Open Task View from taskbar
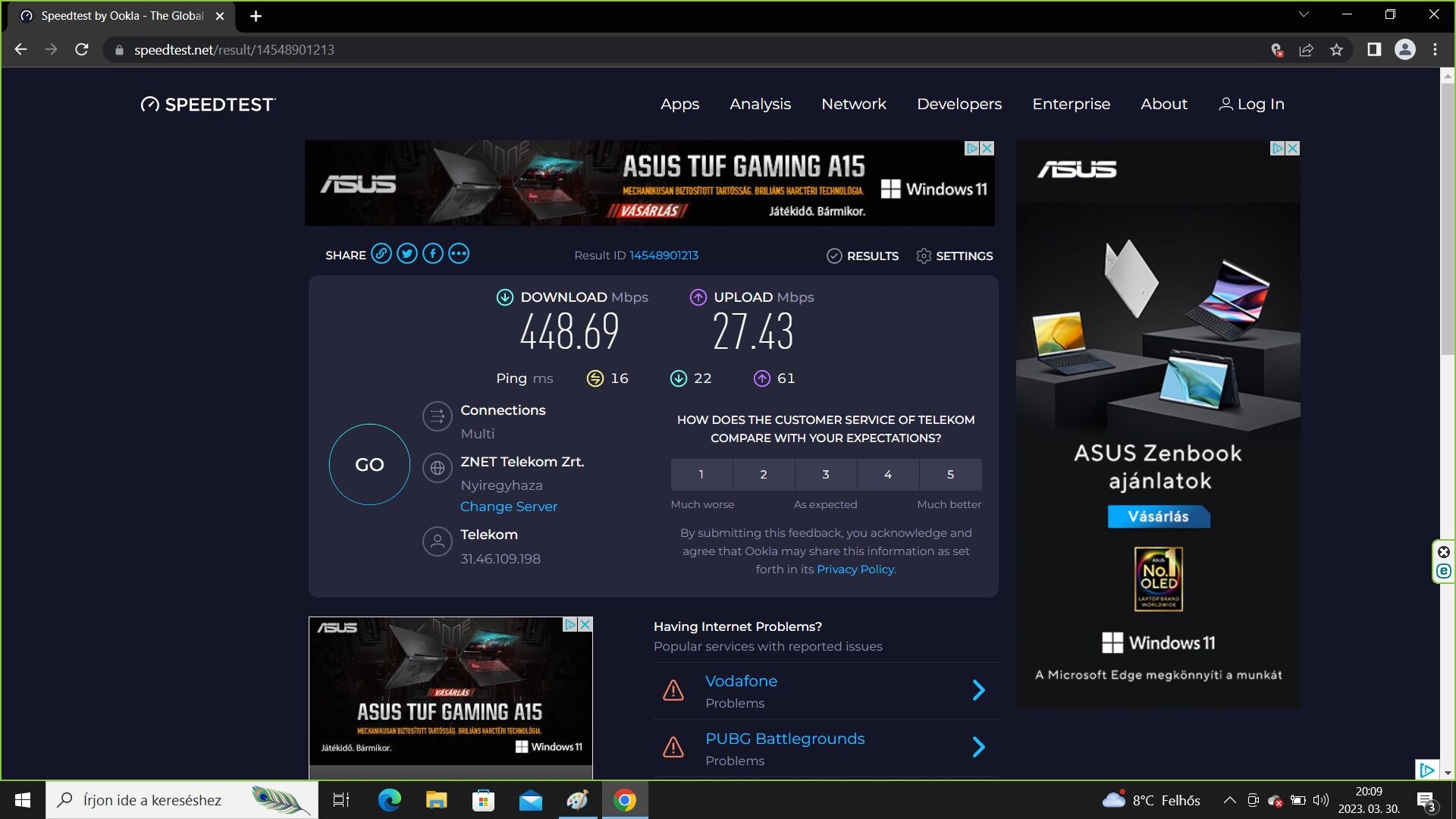The width and height of the screenshot is (1456, 819). point(341,800)
